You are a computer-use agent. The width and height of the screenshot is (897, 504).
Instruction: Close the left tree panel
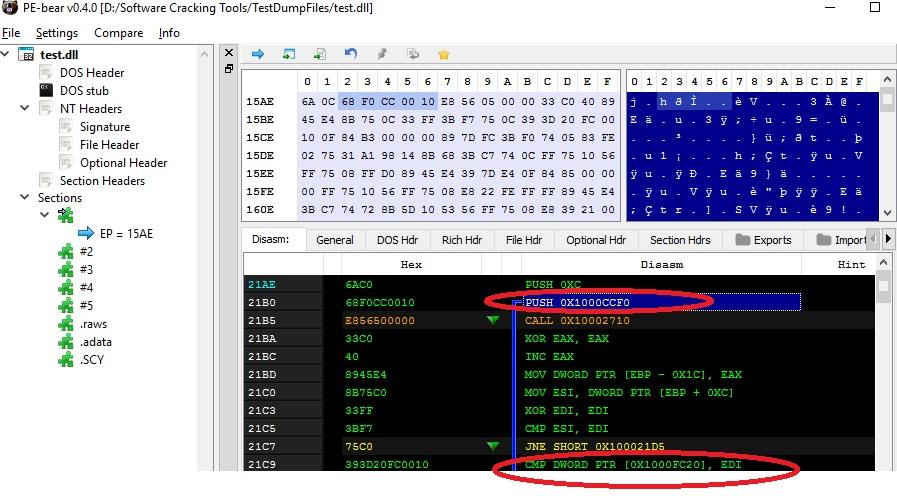229,52
